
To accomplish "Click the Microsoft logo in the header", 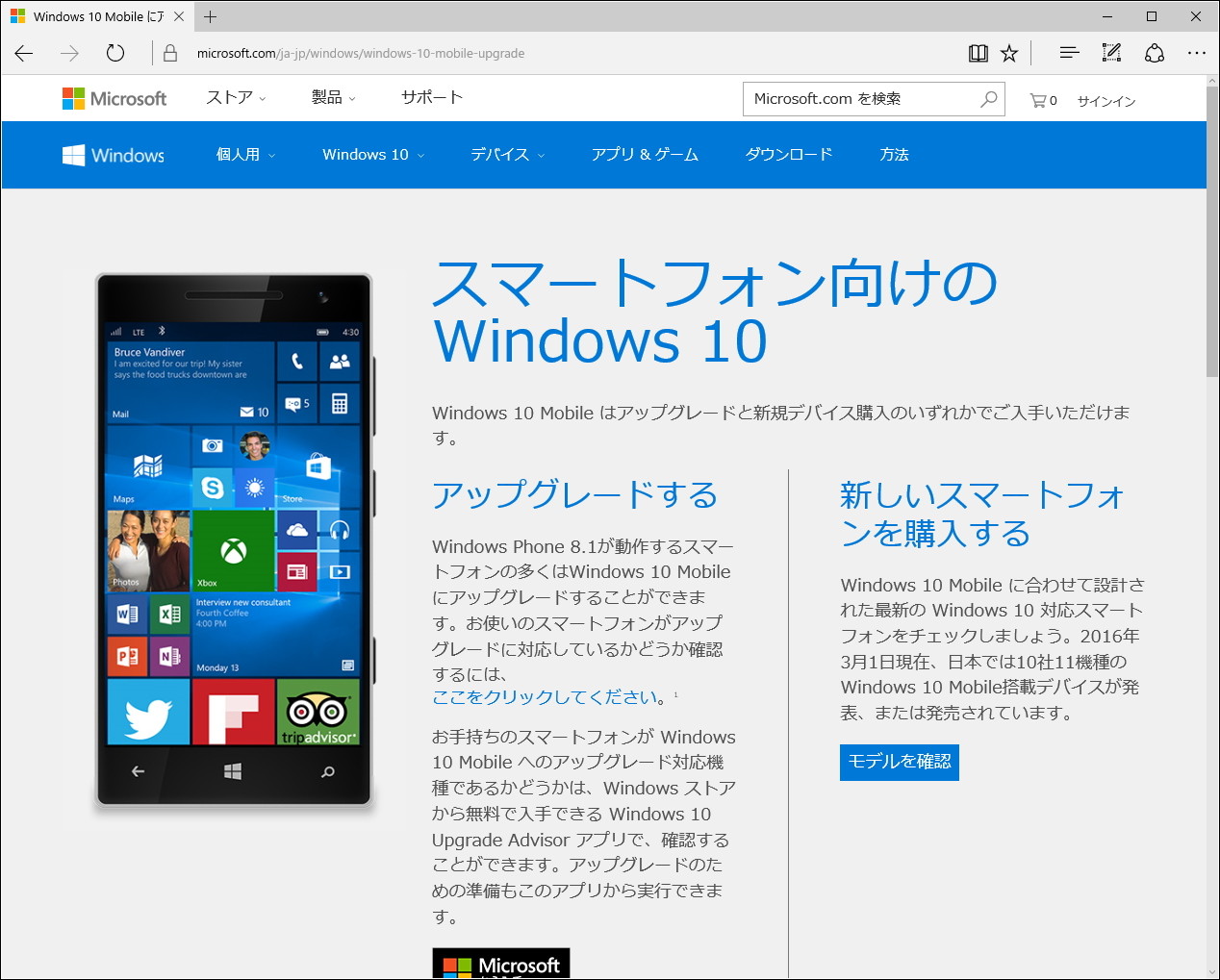I will (x=114, y=97).
